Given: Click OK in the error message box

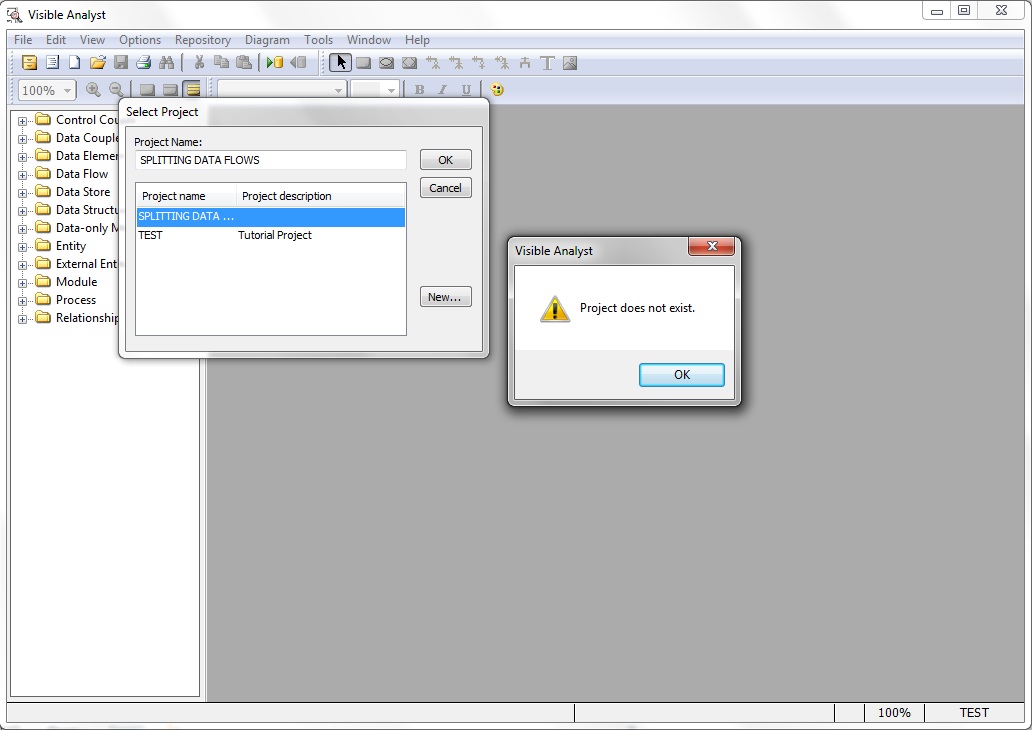Looking at the screenshot, I should point(682,375).
